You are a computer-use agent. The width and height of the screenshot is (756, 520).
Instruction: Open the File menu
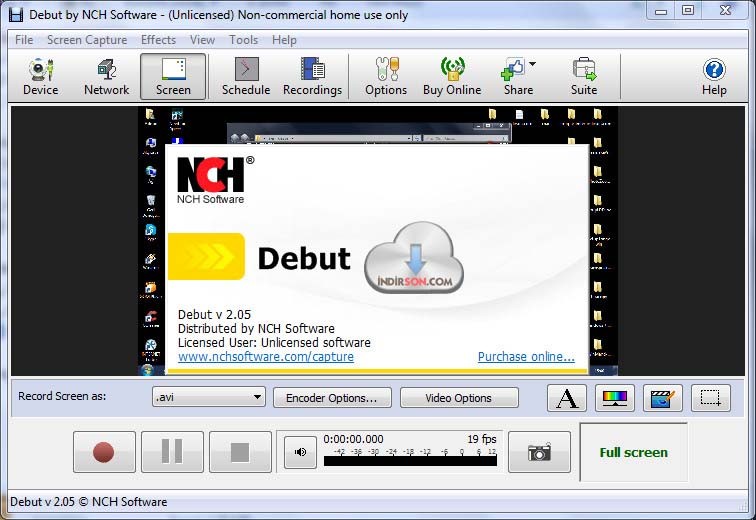24,40
